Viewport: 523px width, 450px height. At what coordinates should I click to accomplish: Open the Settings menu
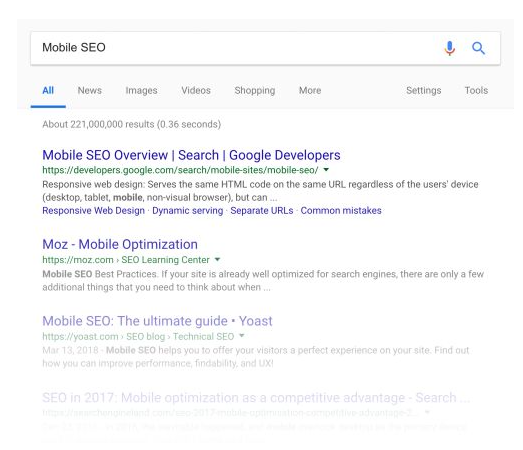423,90
